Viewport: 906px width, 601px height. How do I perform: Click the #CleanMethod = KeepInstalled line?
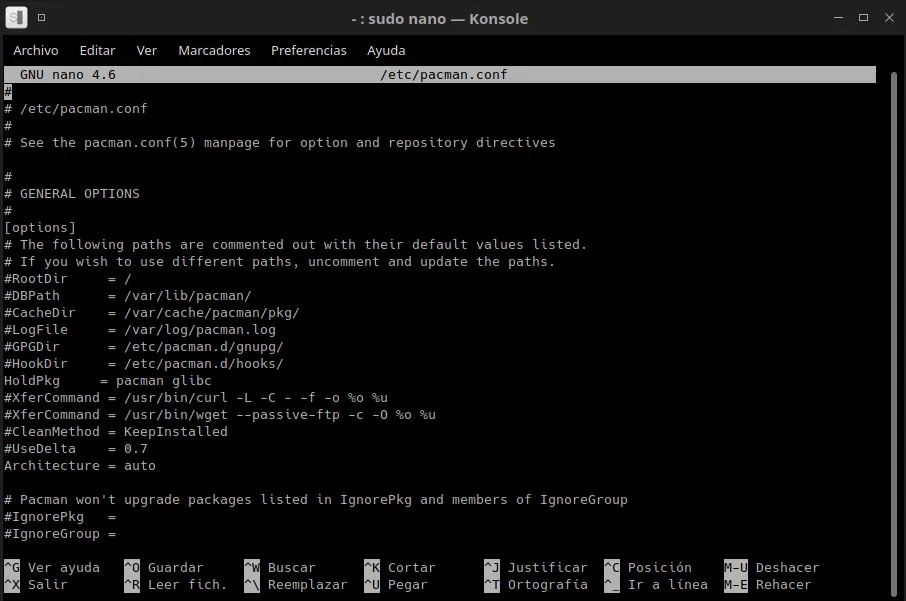pyautogui.click(x=116, y=432)
